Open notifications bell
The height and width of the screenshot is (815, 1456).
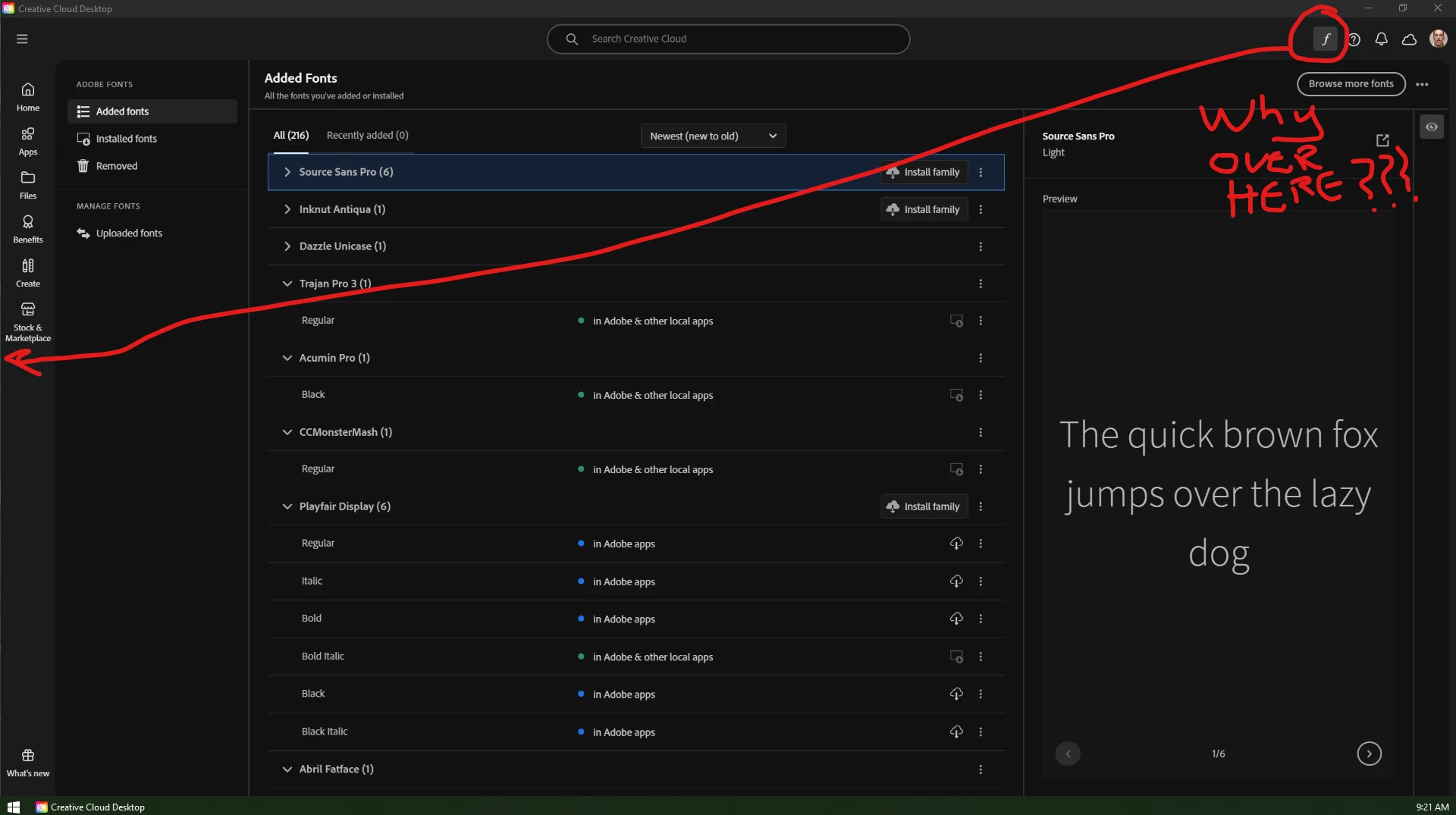point(1381,39)
